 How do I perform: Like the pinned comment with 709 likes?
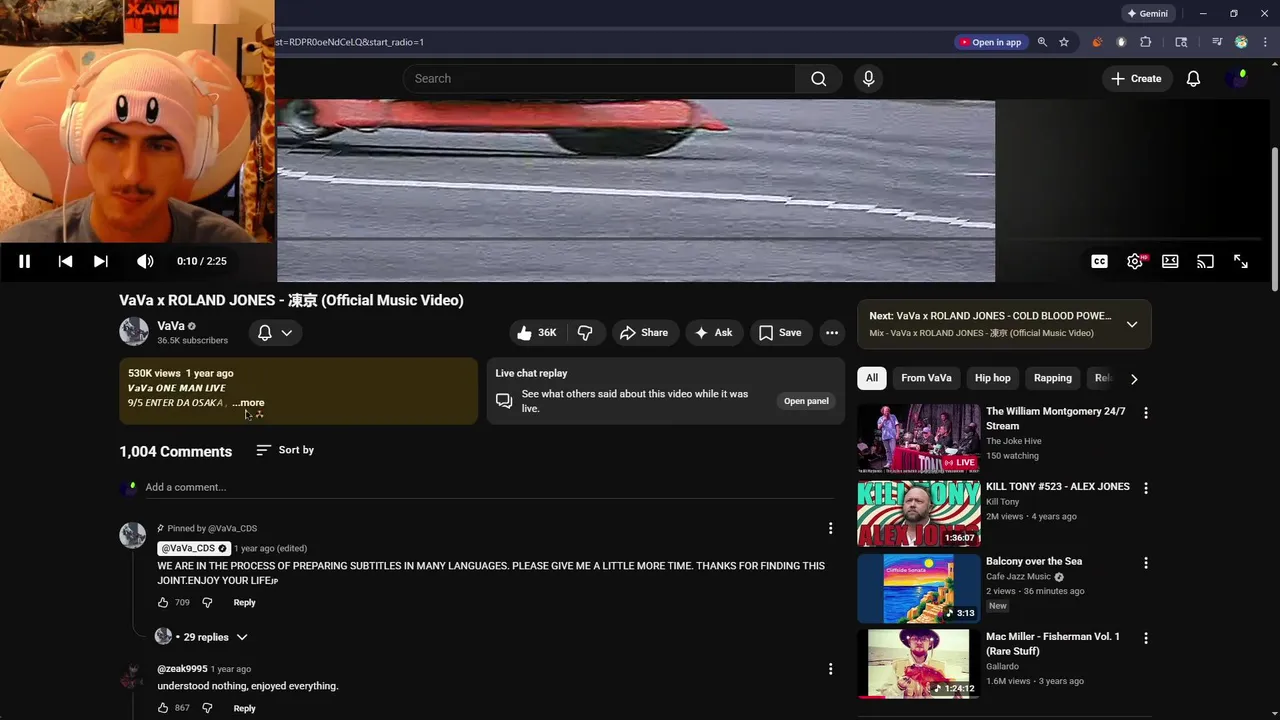[x=163, y=603]
